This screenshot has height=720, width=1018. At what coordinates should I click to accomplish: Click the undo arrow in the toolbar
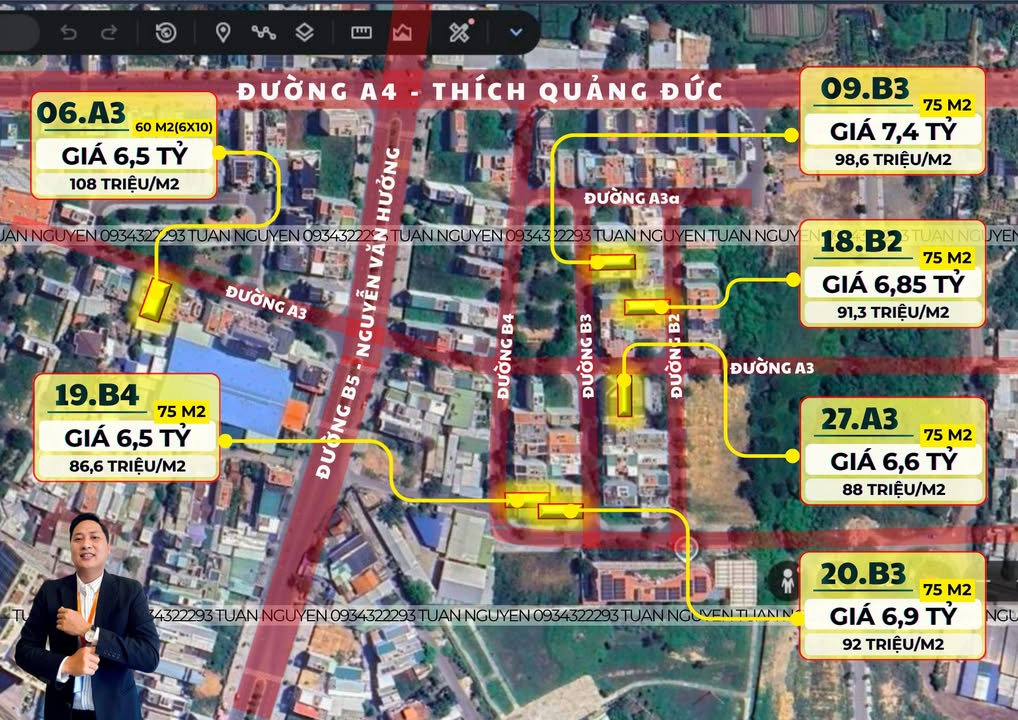tap(69, 33)
